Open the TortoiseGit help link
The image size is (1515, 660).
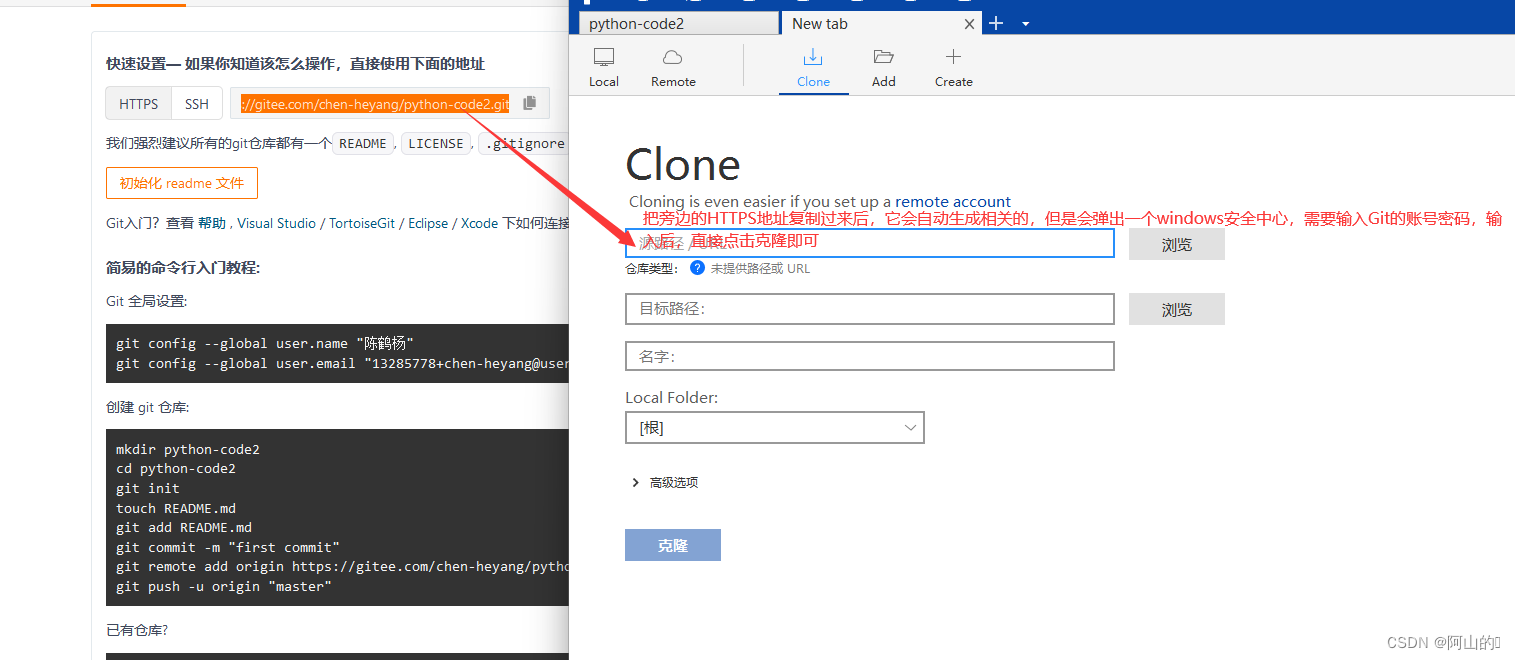coord(362,222)
